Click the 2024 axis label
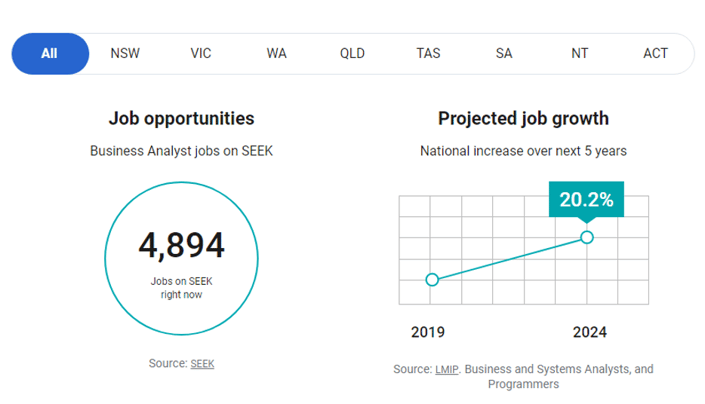705x404 pixels. pyautogui.click(x=589, y=332)
